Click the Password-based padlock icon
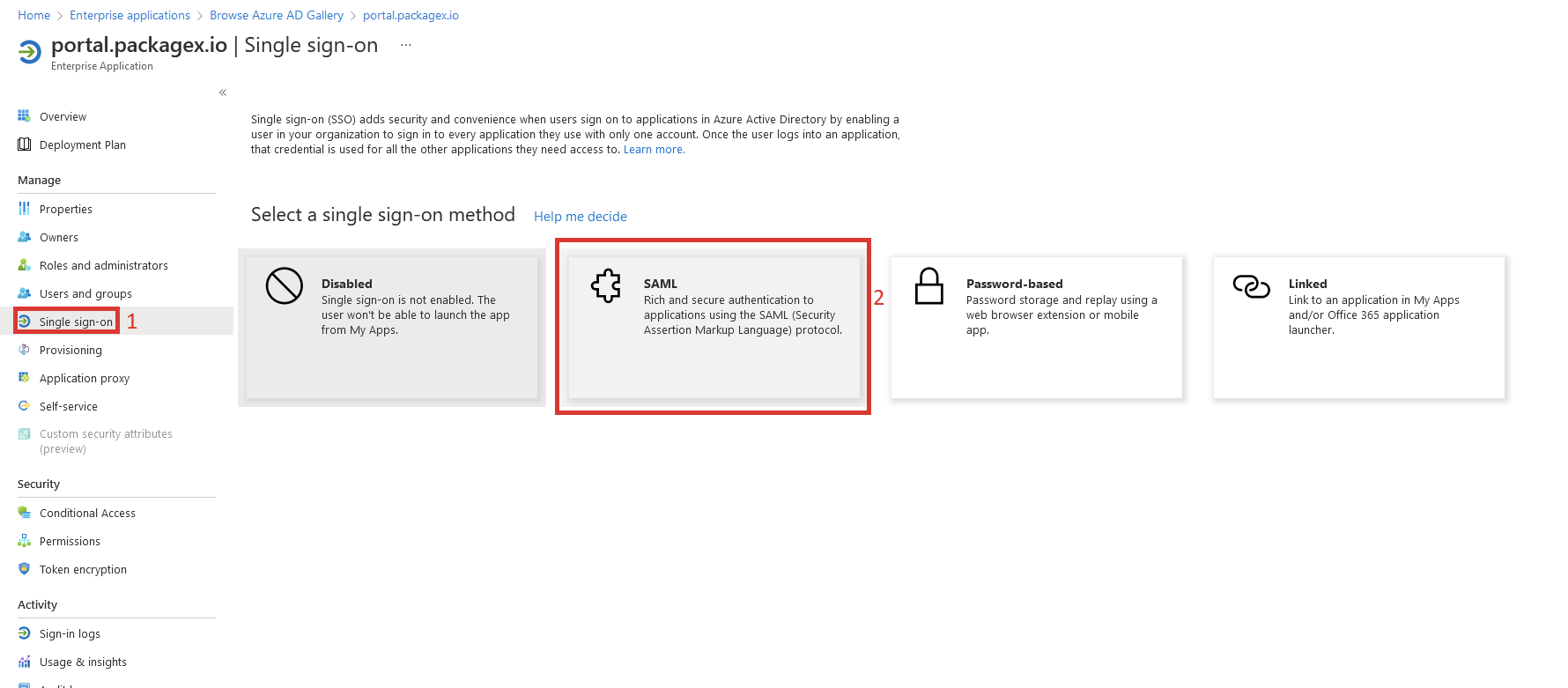The height and width of the screenshot is (688, 1568). pos(928,286)
